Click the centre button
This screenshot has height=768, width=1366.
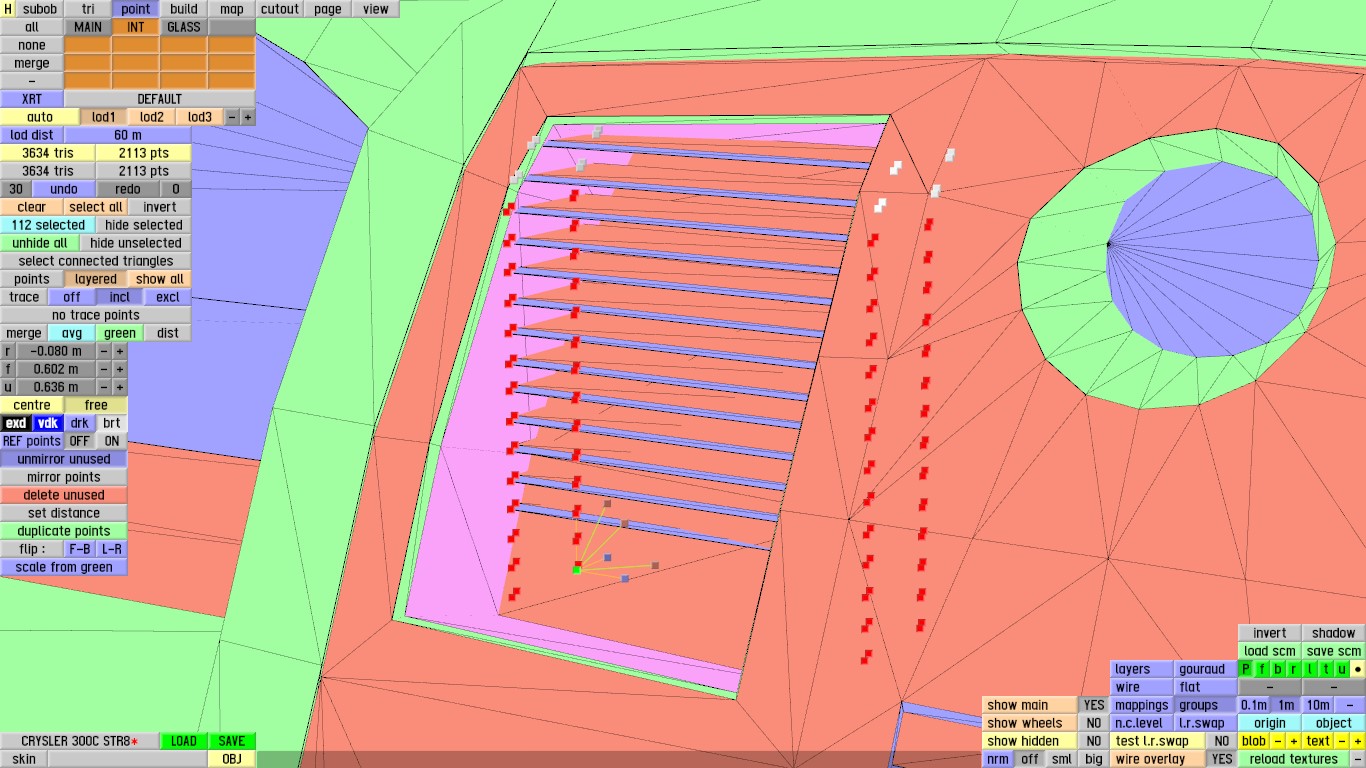pos(32,405)
